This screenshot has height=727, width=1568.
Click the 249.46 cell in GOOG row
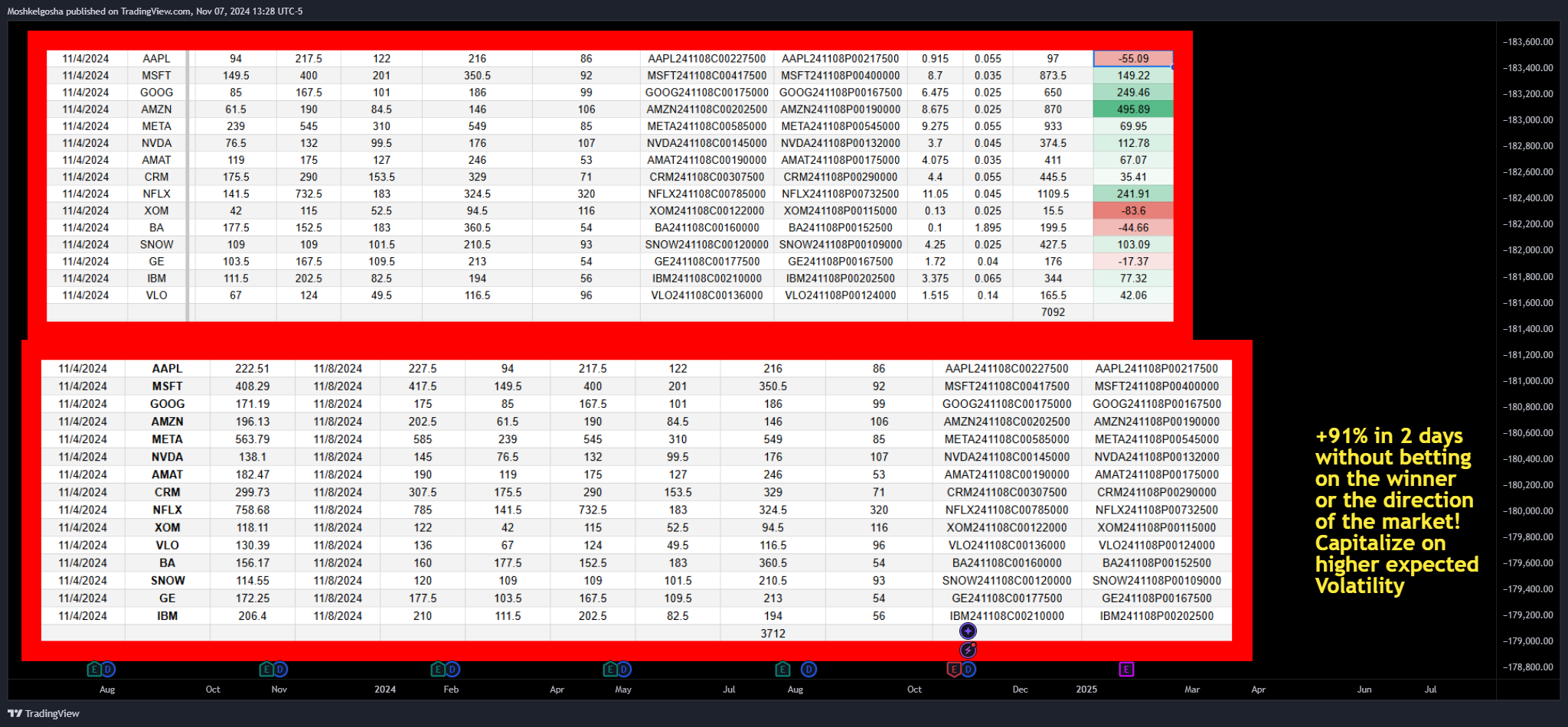click(1133, 93)
